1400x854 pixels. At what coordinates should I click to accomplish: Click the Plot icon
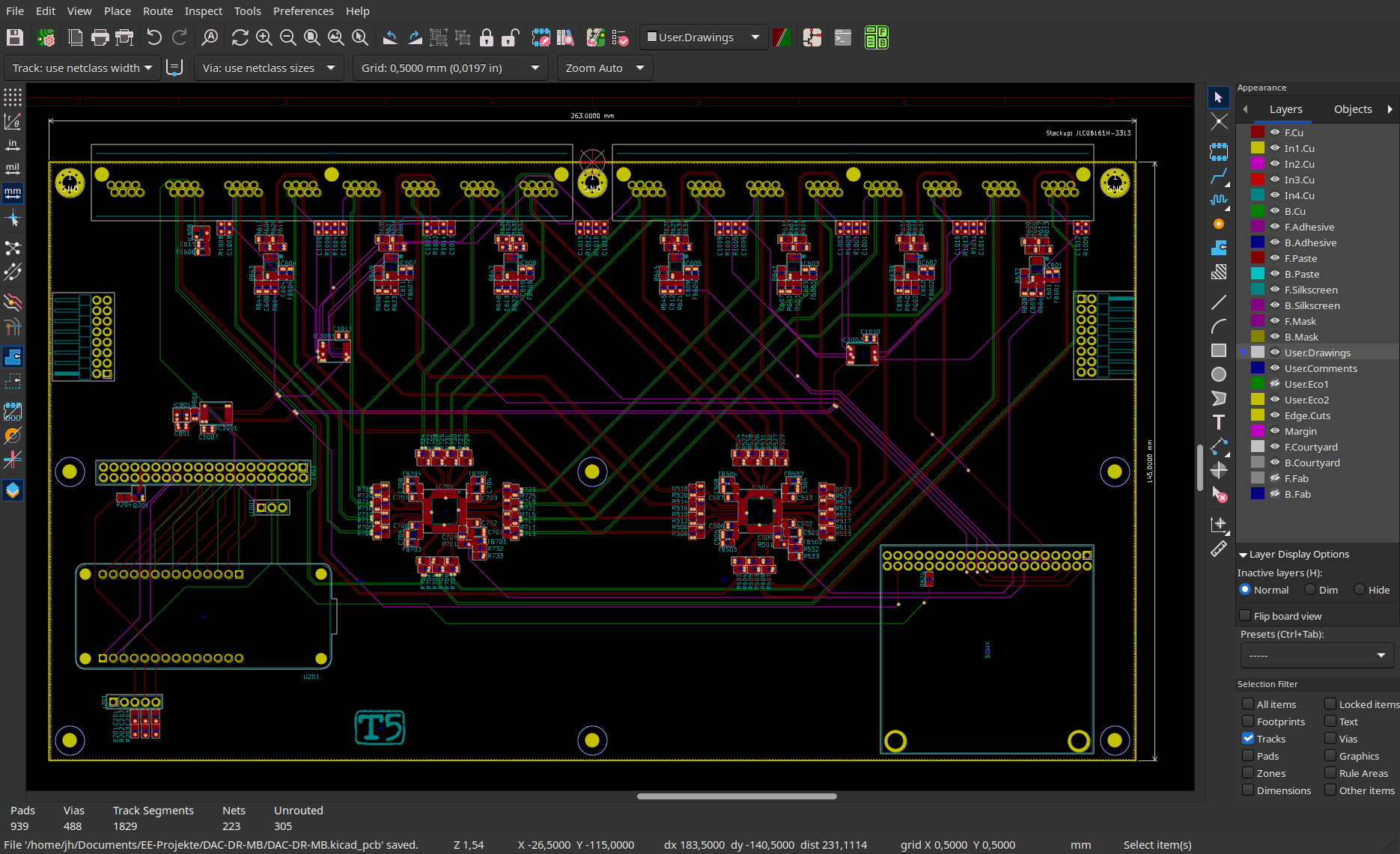[124, 37]
